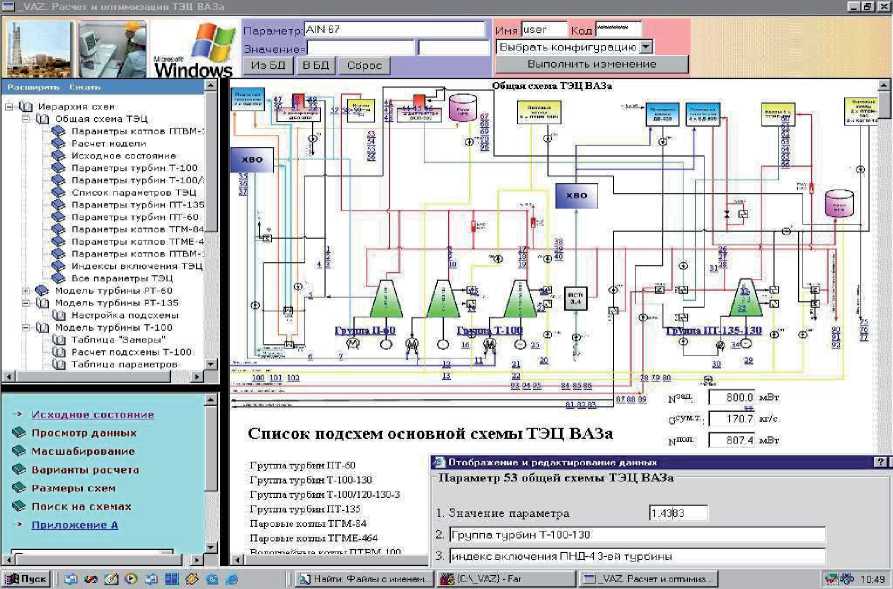The height and width of the screenshot is (589, 893).
Task: Click the central ХВО block on the scheme
Action: 576,195
